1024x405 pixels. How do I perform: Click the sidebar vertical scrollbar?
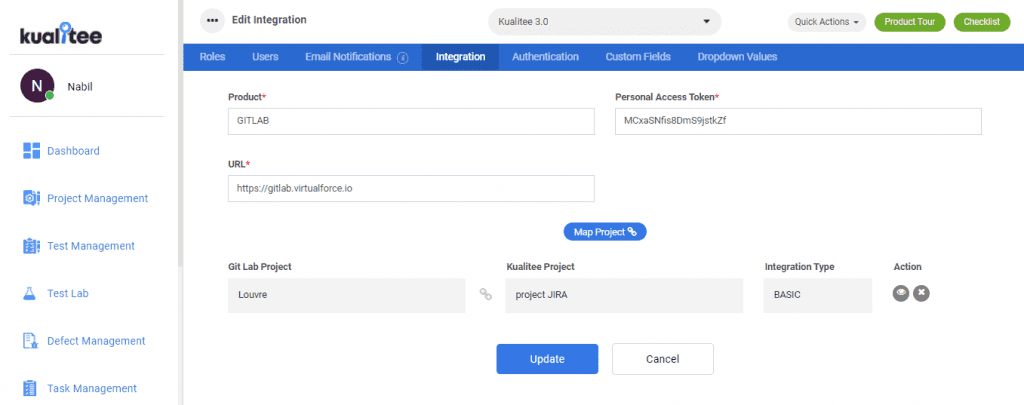point(180,131)
